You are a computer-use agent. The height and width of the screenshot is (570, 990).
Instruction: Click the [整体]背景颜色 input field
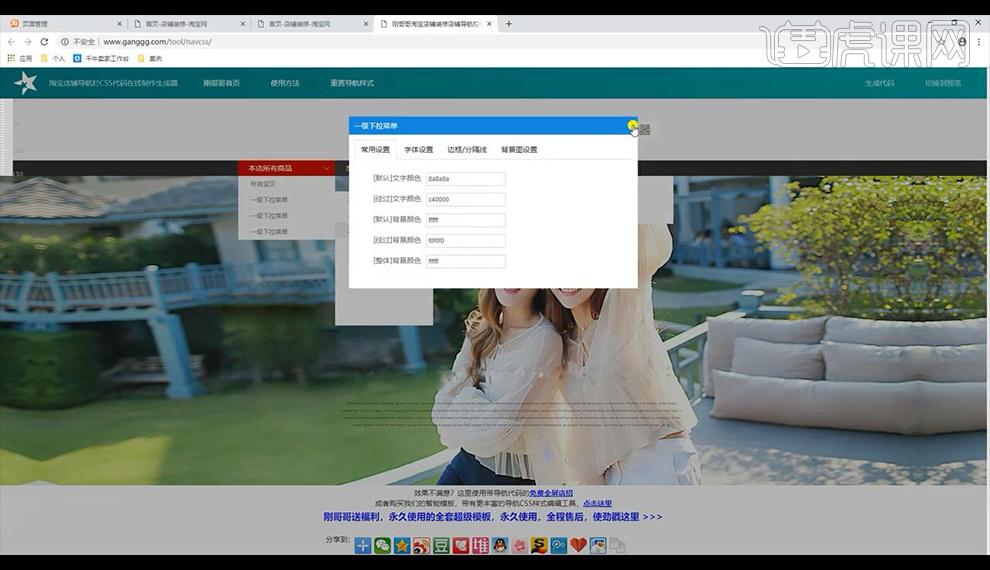click(x=465, y=261)
